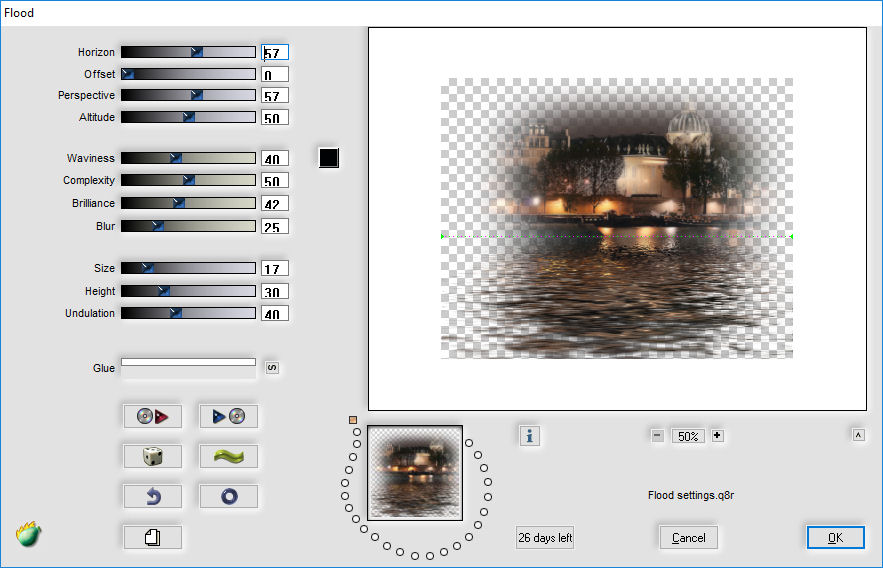Click the Offset value field
883x568 pixels.
[275, 74]
